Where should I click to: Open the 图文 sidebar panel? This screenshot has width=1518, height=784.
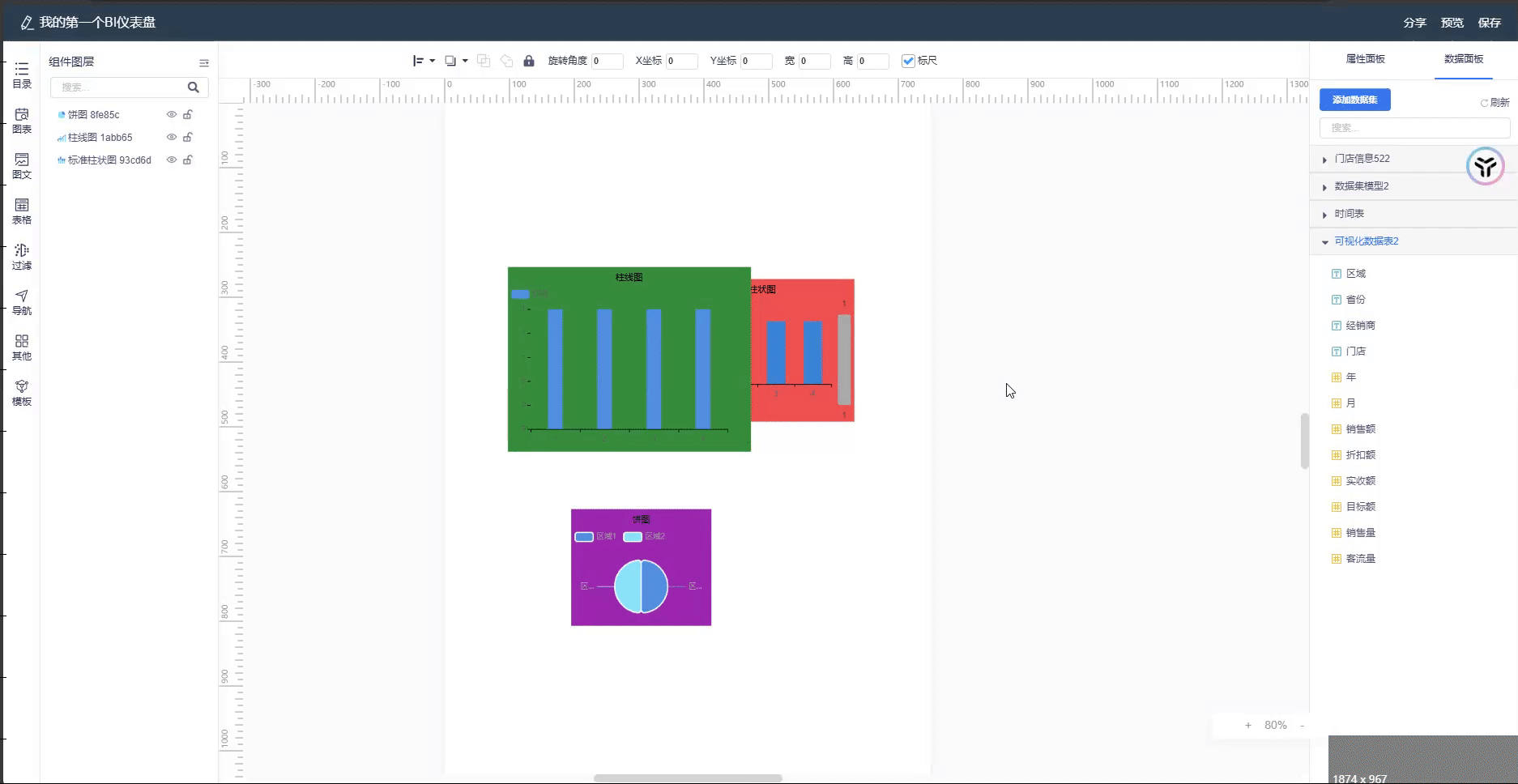point(22,166)
